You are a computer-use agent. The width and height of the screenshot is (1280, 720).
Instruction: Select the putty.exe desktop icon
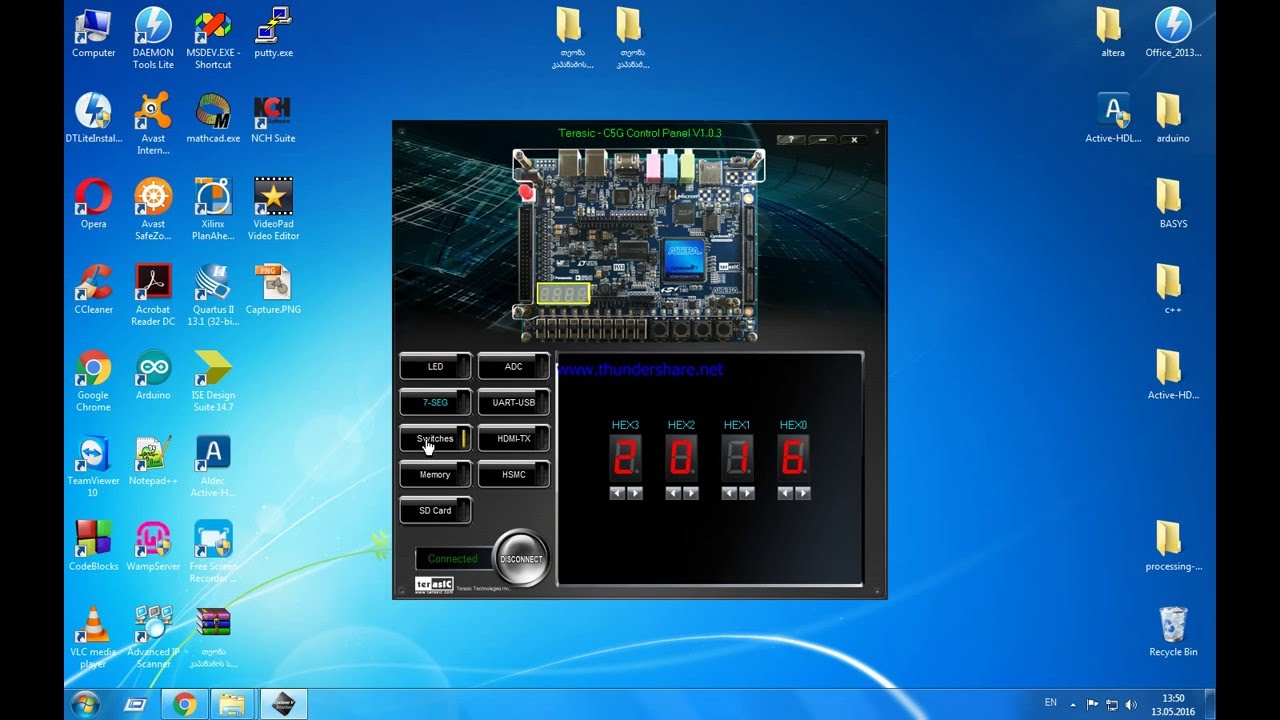273,33
